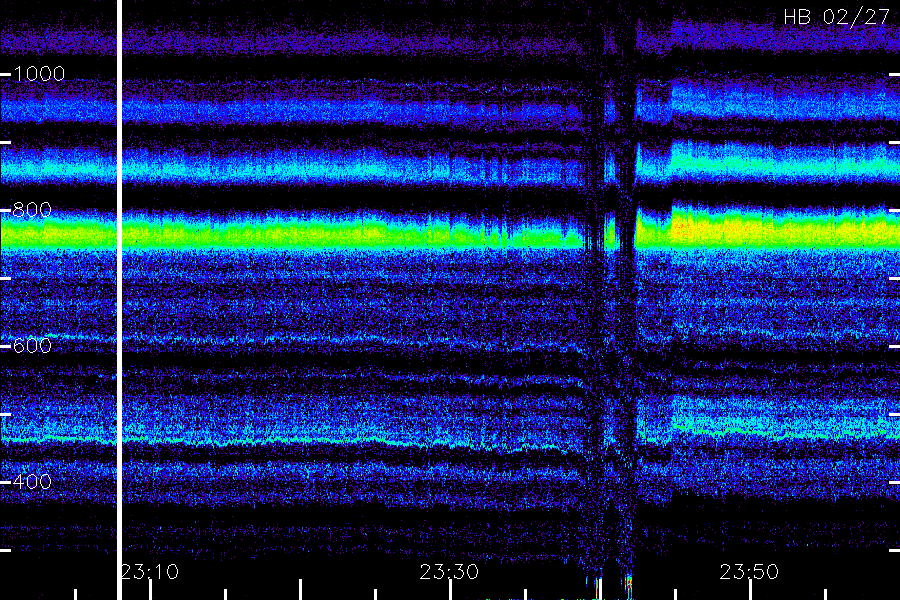Click the HB 02/27 station date label
Viewport: 900px width, 600px height.
coord(837,17)
